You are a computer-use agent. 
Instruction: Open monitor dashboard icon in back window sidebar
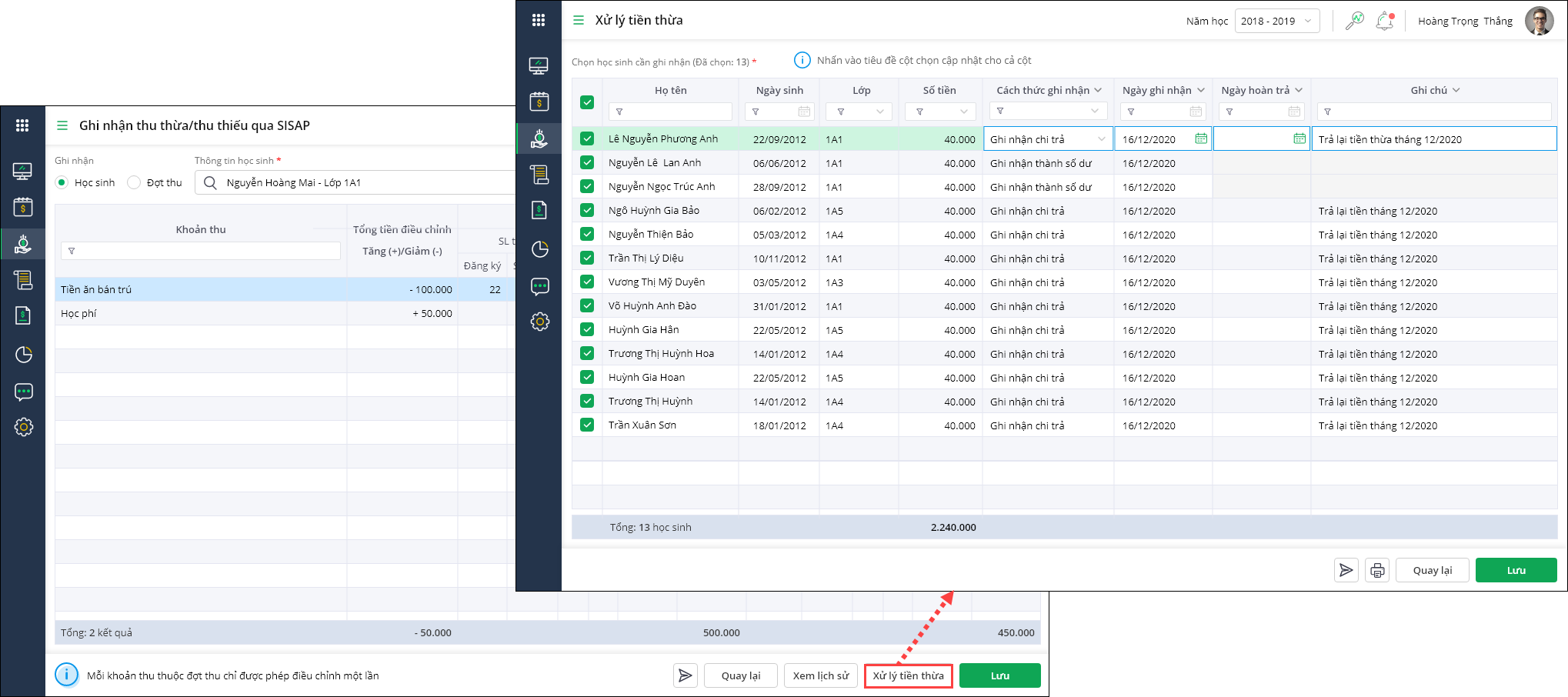point(22,172)
